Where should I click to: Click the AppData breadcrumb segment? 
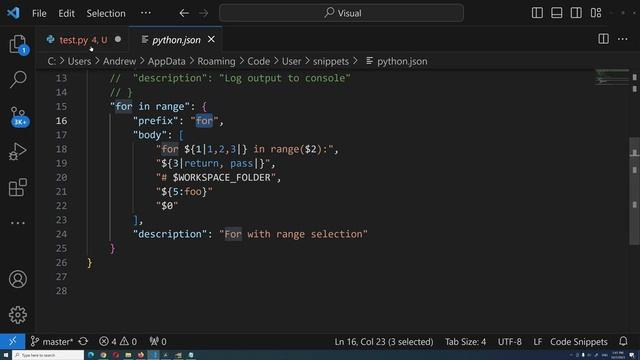[x=167, y=61]
